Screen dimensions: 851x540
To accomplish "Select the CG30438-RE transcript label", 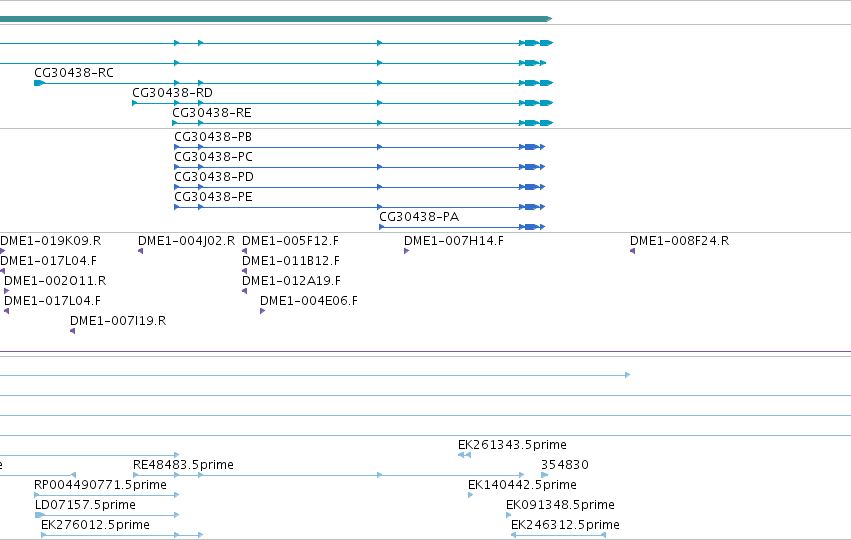I will click(212, 113).
